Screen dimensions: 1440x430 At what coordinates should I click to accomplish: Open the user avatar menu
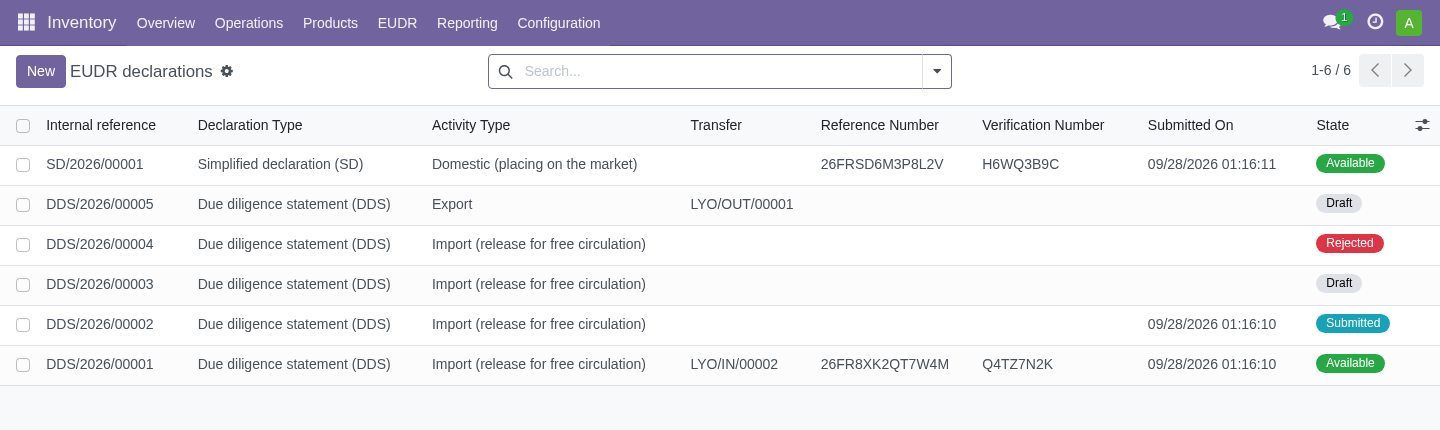[1409, 23]
